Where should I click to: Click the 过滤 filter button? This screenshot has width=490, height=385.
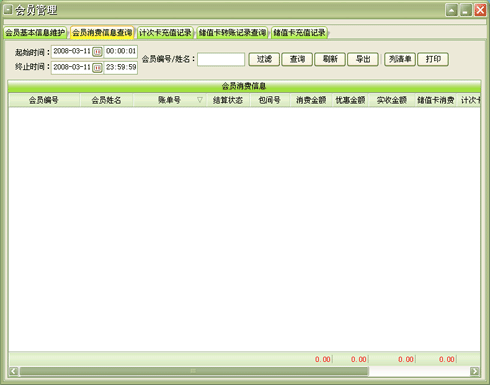coord(264,59)
